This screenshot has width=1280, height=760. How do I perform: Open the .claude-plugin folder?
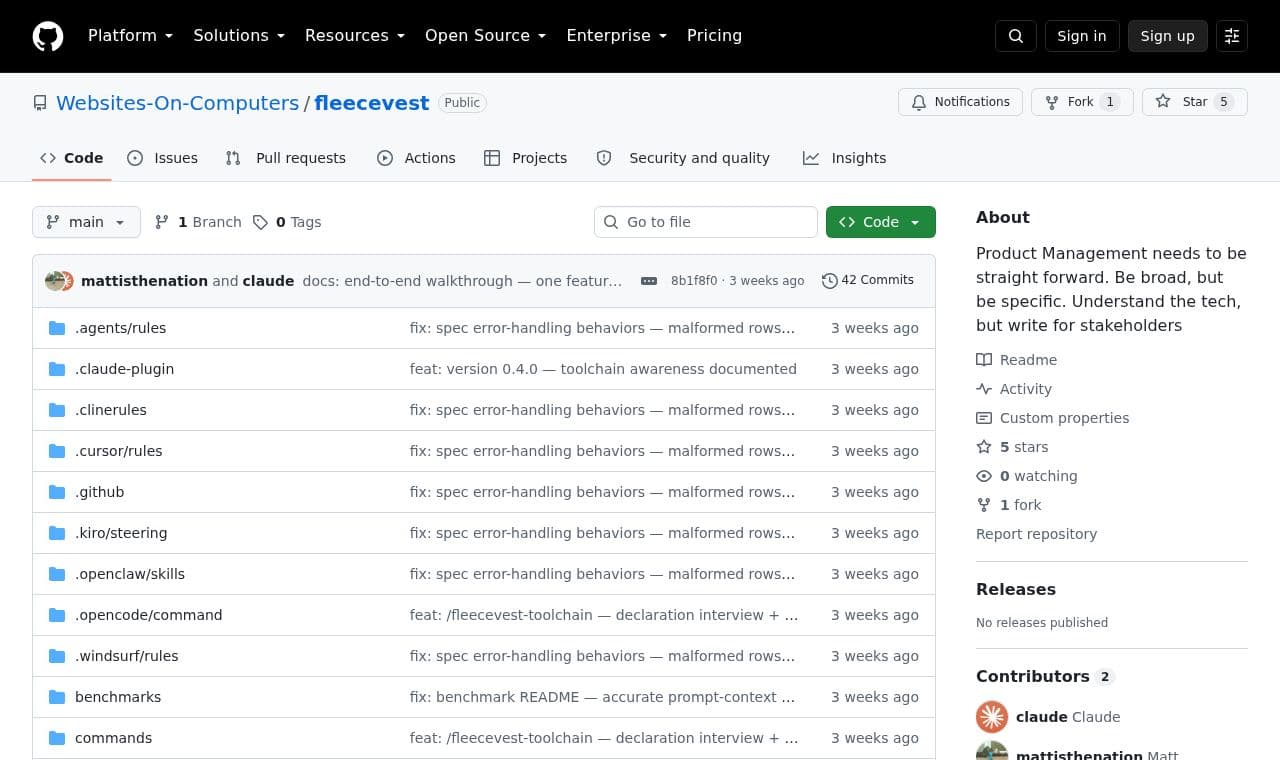pyautogui.click(x=124, y=369)
